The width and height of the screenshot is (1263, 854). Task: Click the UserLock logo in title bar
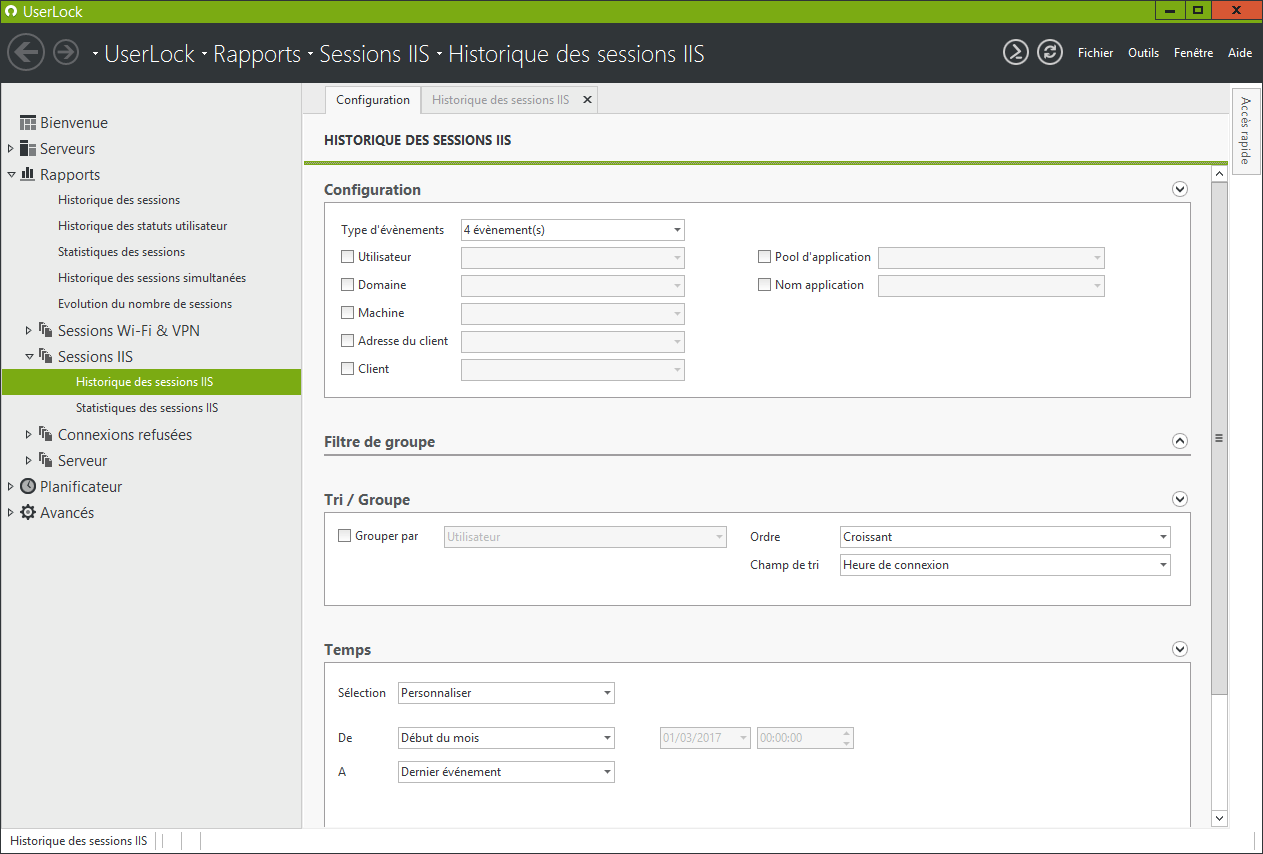pos(12,12)
